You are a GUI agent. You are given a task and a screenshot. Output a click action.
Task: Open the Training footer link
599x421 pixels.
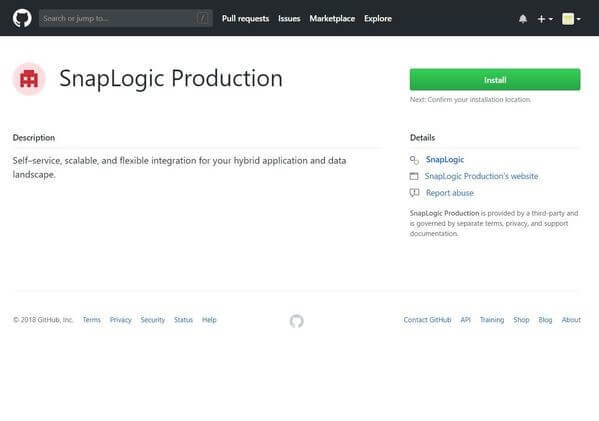coord(492,320)
